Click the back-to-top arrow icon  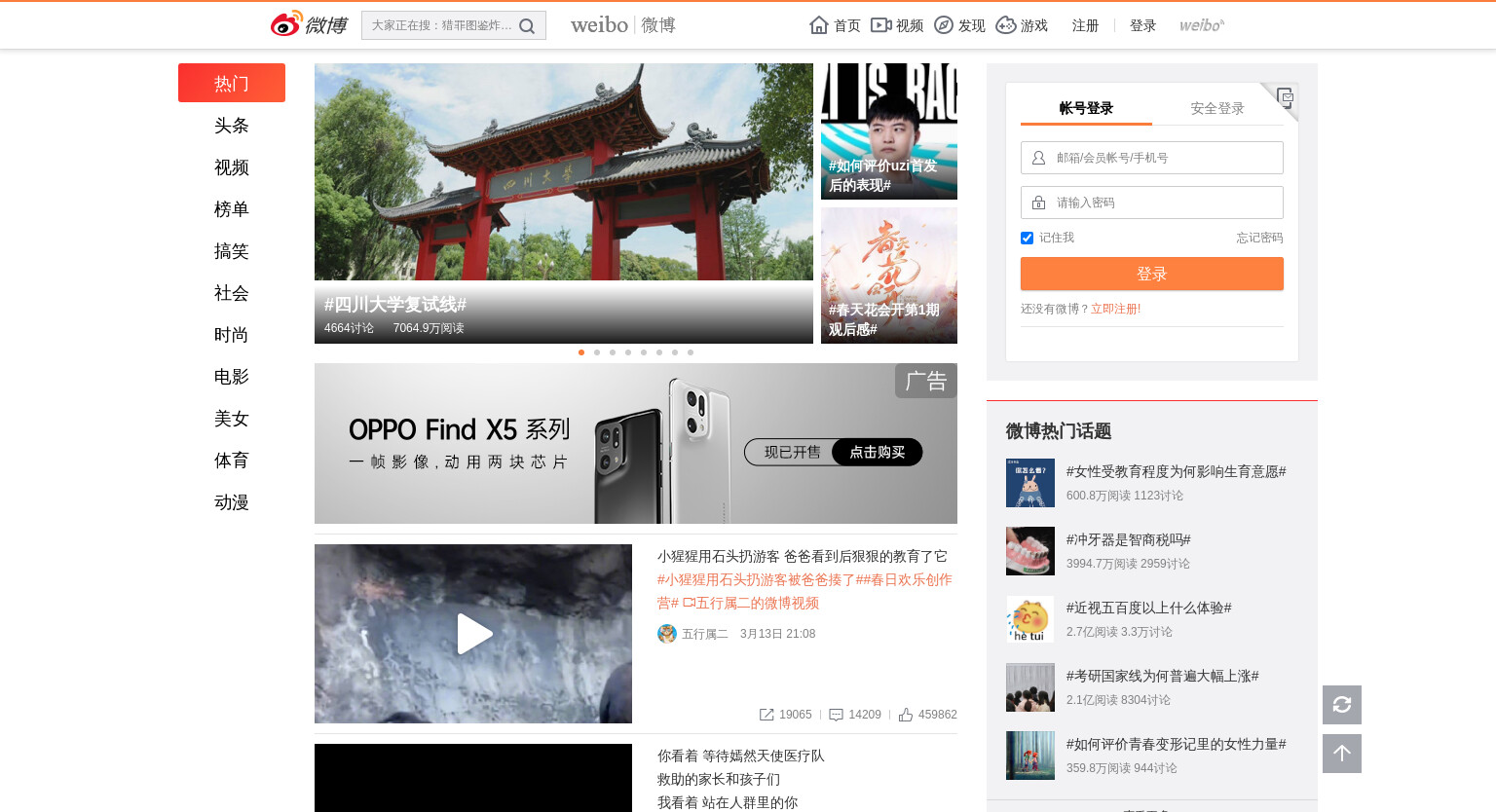pos(1342,754)
